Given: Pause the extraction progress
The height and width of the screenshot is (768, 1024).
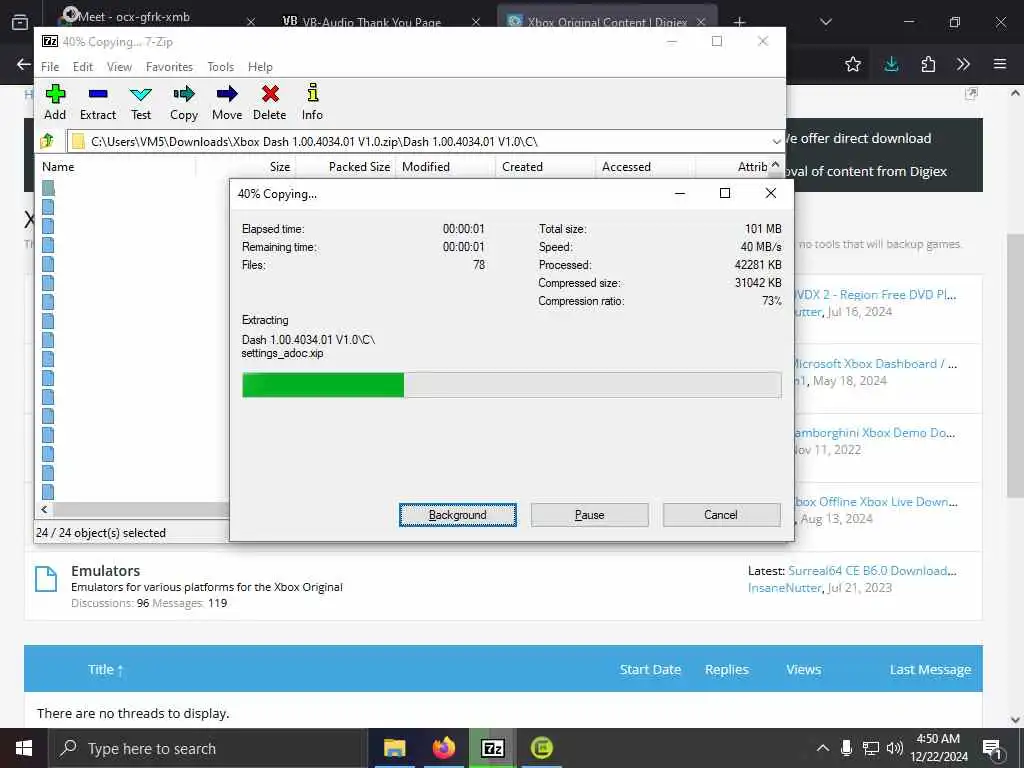Looking at the screenshot, I should click(x=590, y=515).
